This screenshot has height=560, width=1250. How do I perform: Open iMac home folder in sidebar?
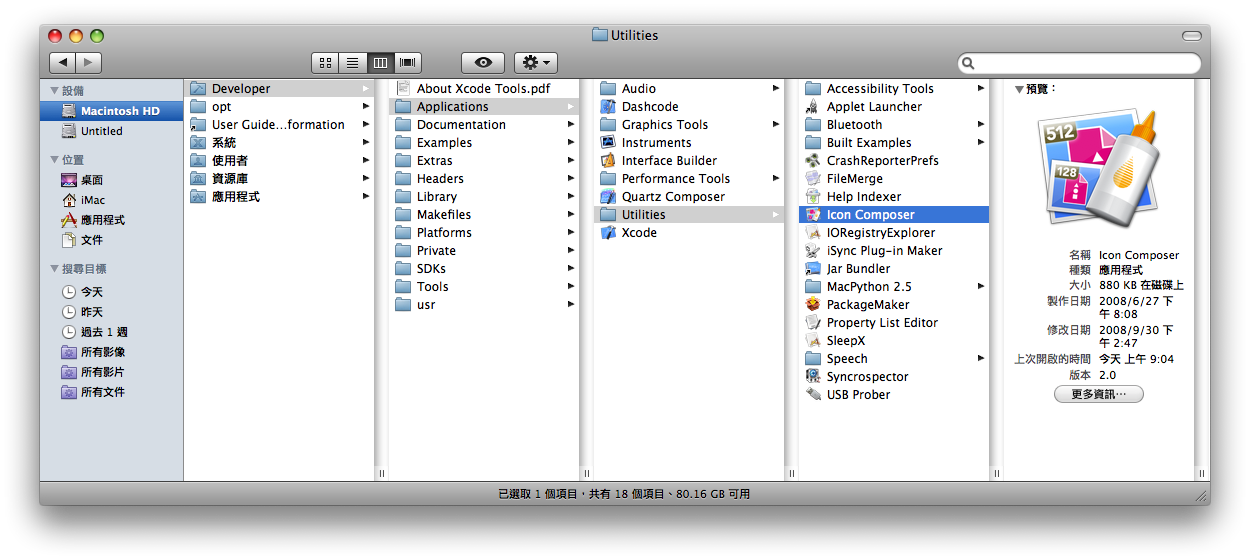[111, 200]
